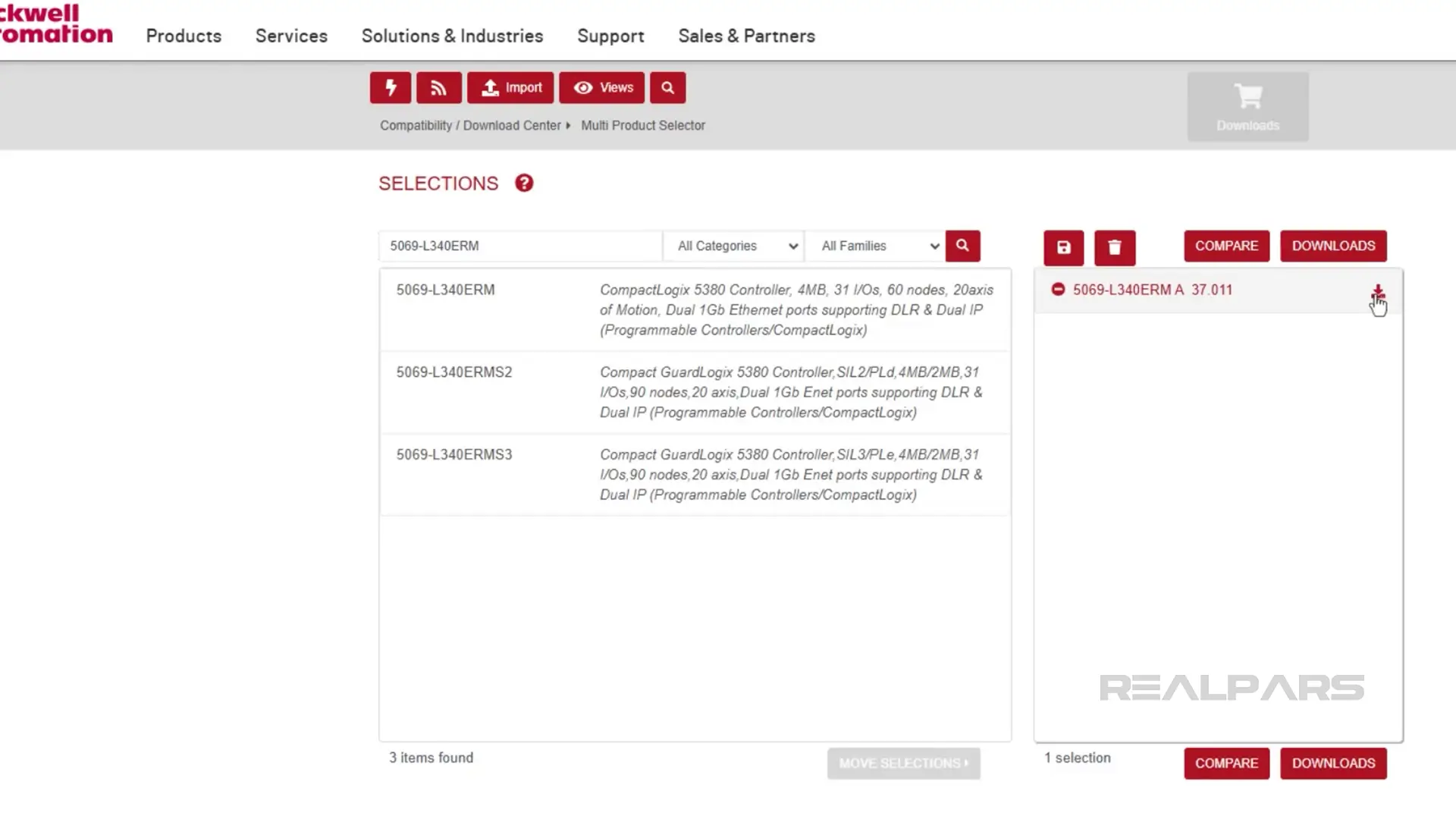The width and height of the screenshot is (1456, 819).
Task: Click the SELECTIONS help question-mark icon
Action: click(524, 184)
